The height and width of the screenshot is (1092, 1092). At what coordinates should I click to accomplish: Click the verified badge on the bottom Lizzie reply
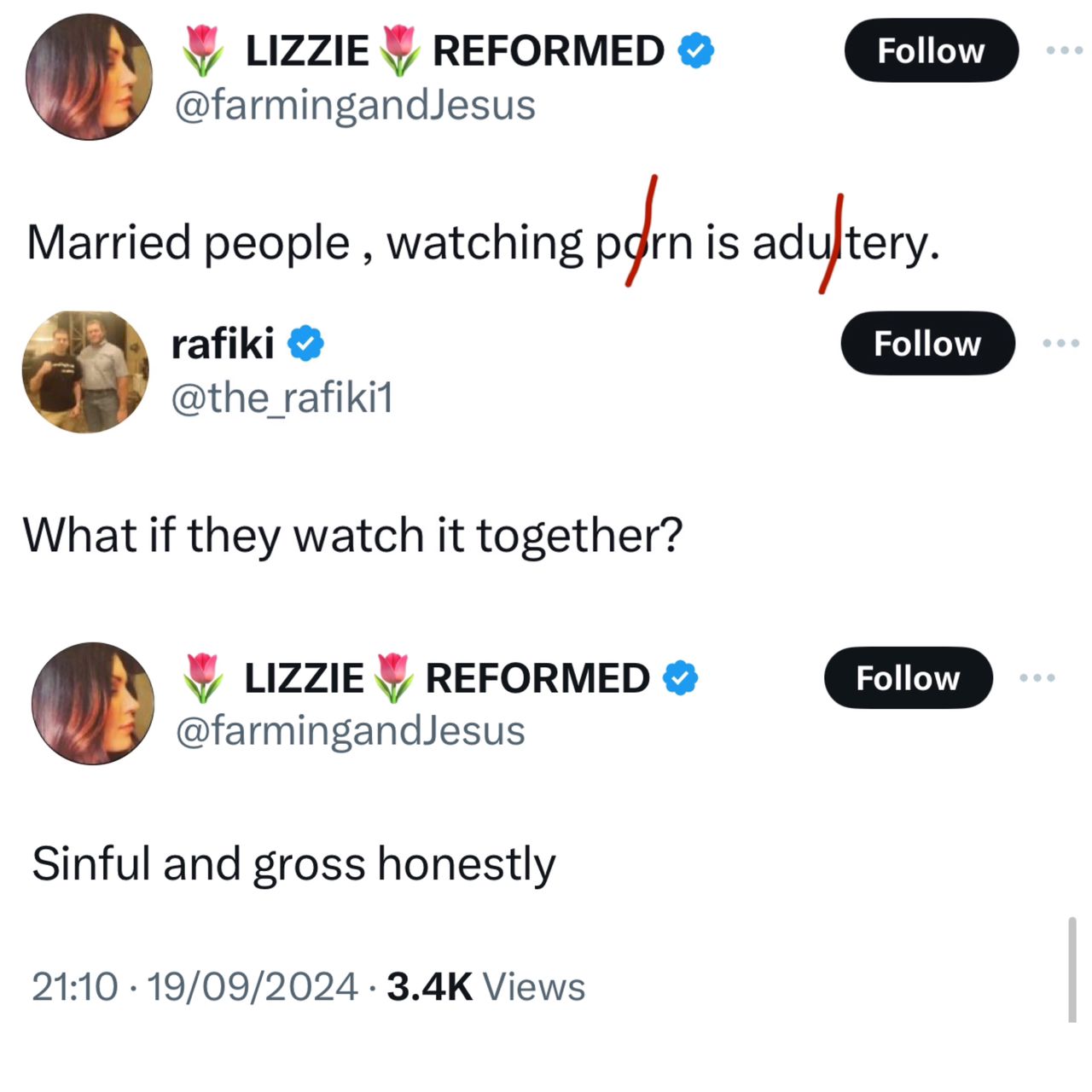[681, 678]
